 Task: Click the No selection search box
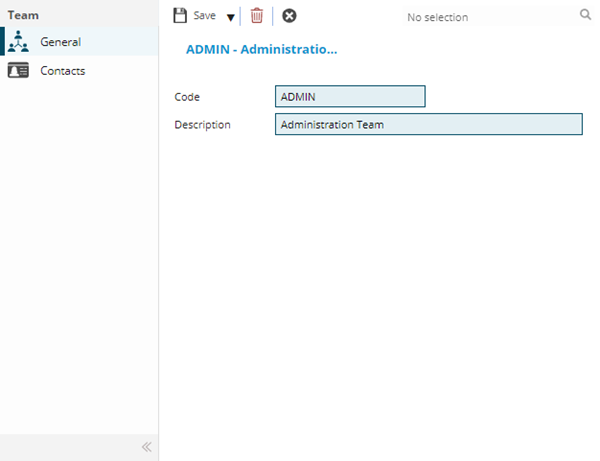(485, 17)
